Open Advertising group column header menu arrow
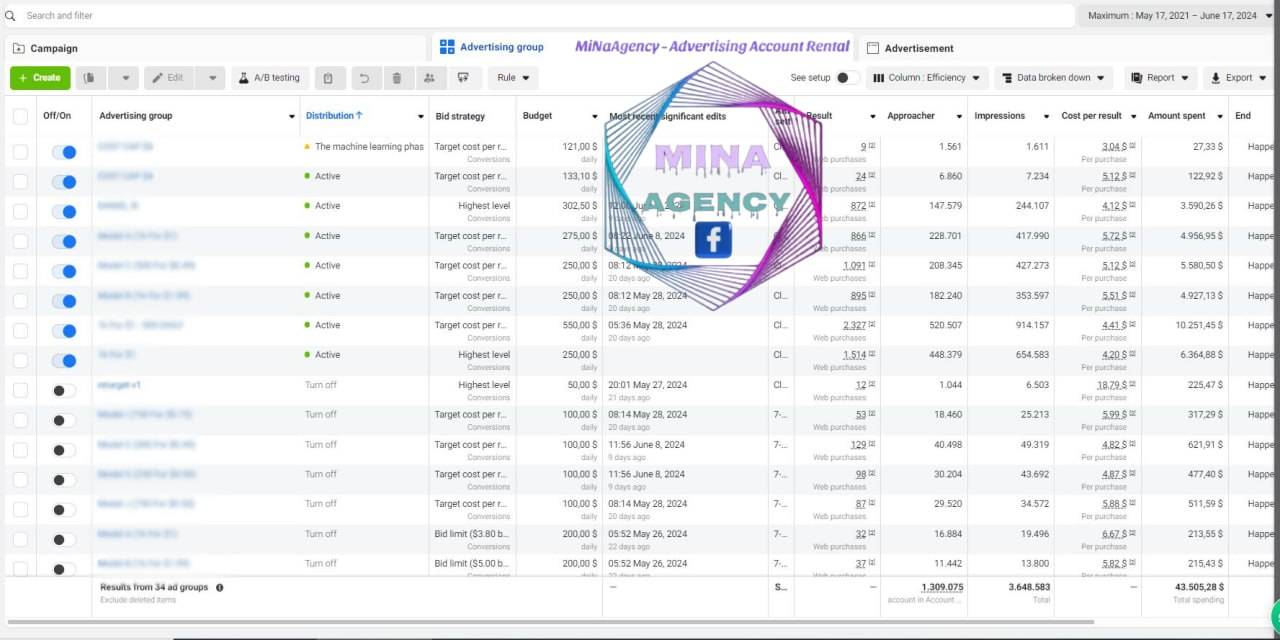Viewport: 1280px width, 640px height. [x=292, y=117]
